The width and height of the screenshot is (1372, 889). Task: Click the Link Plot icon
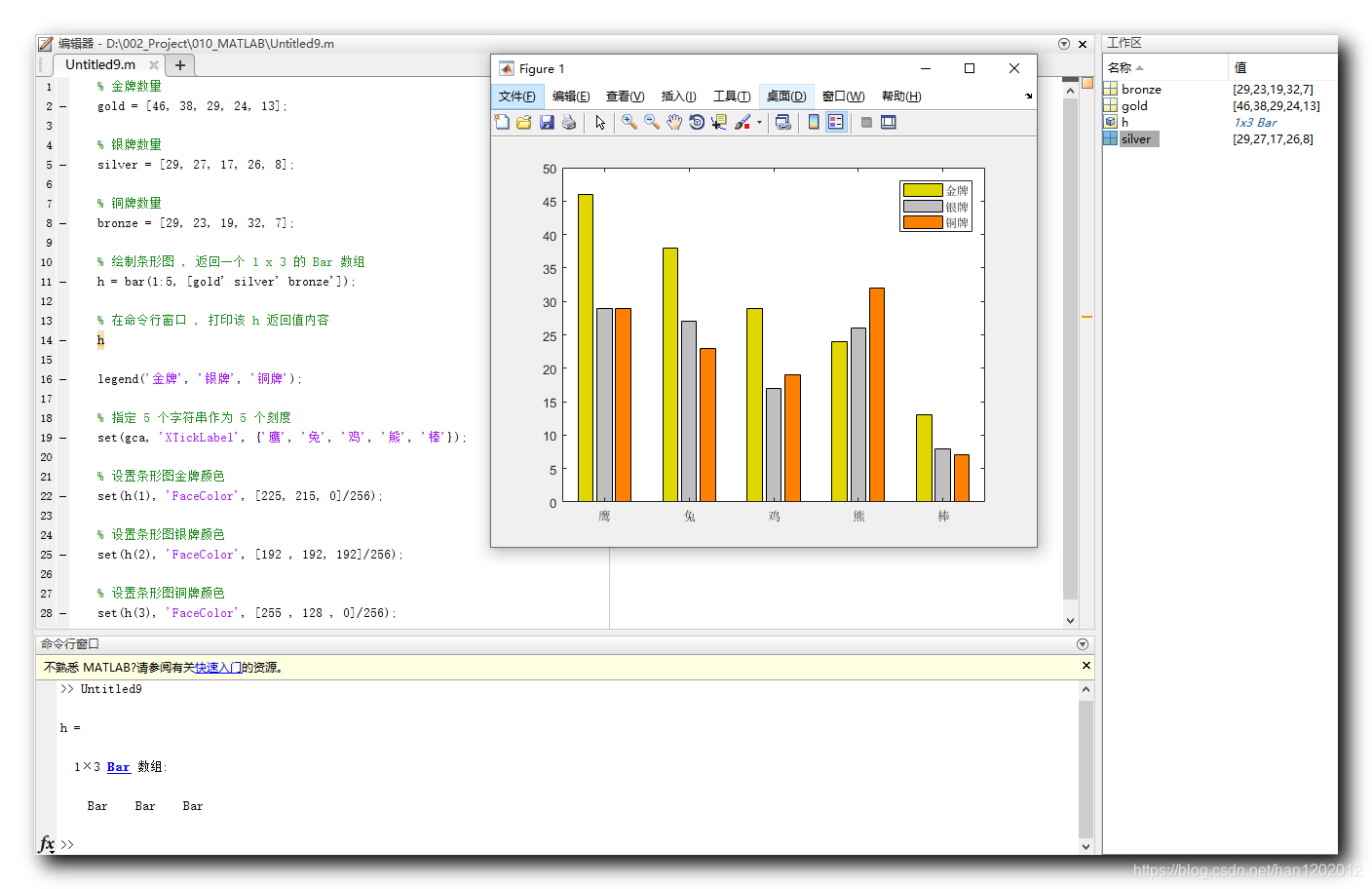click(782, 122)
